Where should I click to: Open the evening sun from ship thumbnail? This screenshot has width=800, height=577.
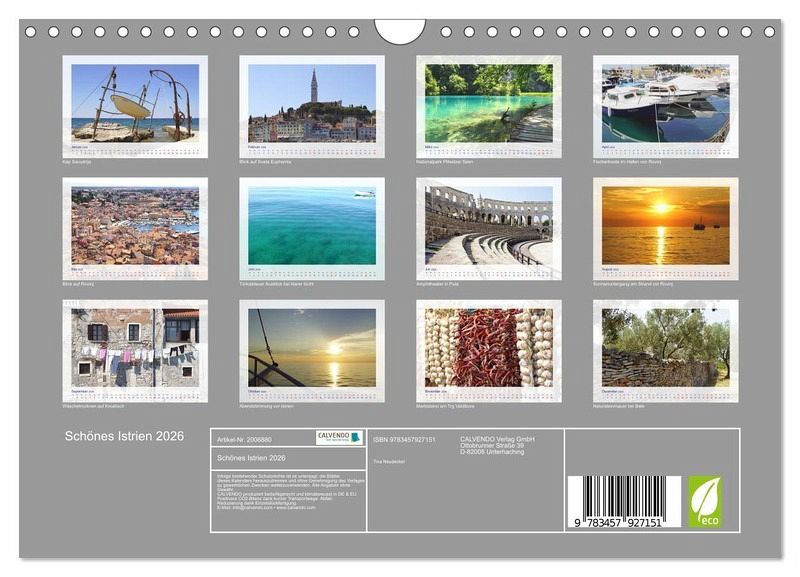(x=312, y=351)
